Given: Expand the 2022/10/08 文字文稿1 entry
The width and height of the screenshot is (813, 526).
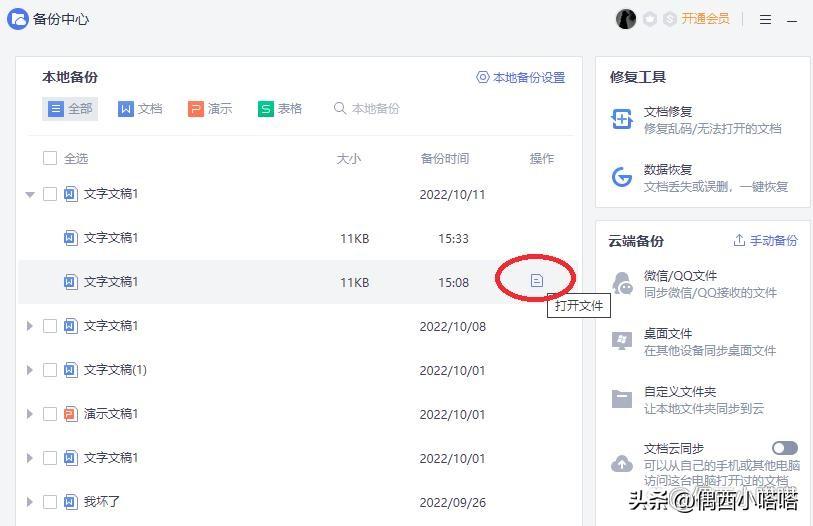Looking at the screenshot, I should click(30, 326).
